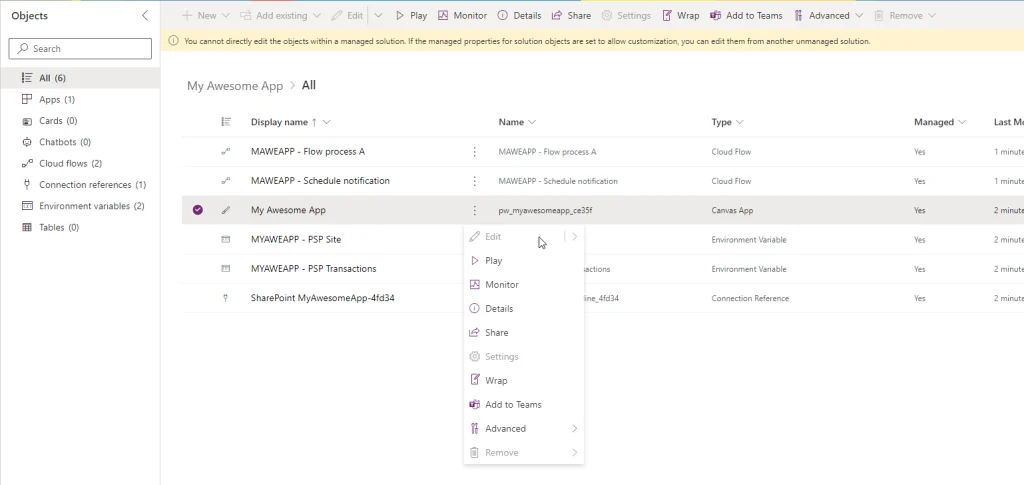
Task: Click Share in the top toolbar
Action: pyautogui.click(x=571, y=16)
